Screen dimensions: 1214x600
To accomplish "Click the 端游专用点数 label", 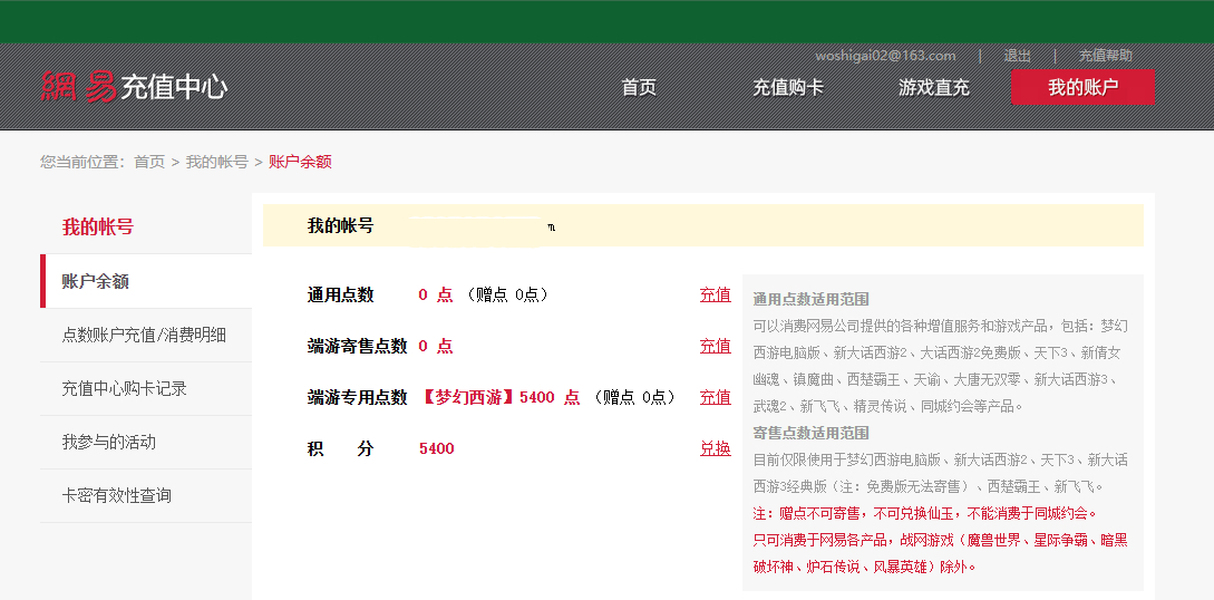I will tap(357, 397).
